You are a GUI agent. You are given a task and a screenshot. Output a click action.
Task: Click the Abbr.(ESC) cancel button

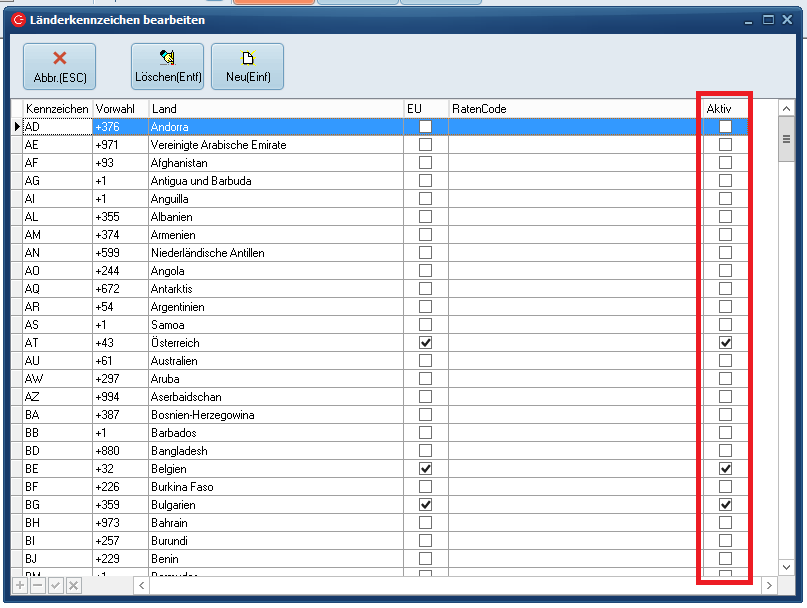tap(59, 67)
